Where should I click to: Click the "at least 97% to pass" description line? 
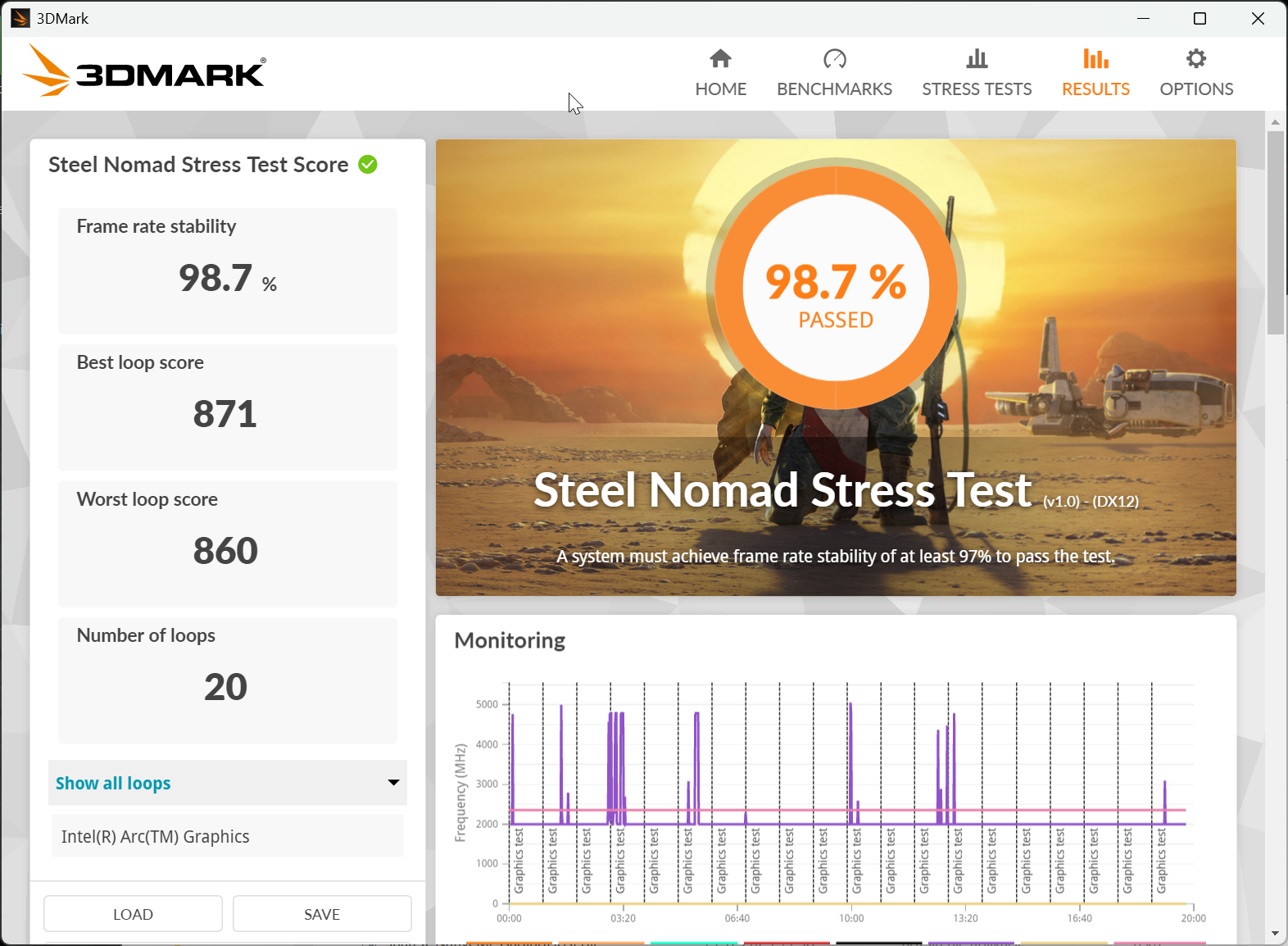[x=836, y=557]
